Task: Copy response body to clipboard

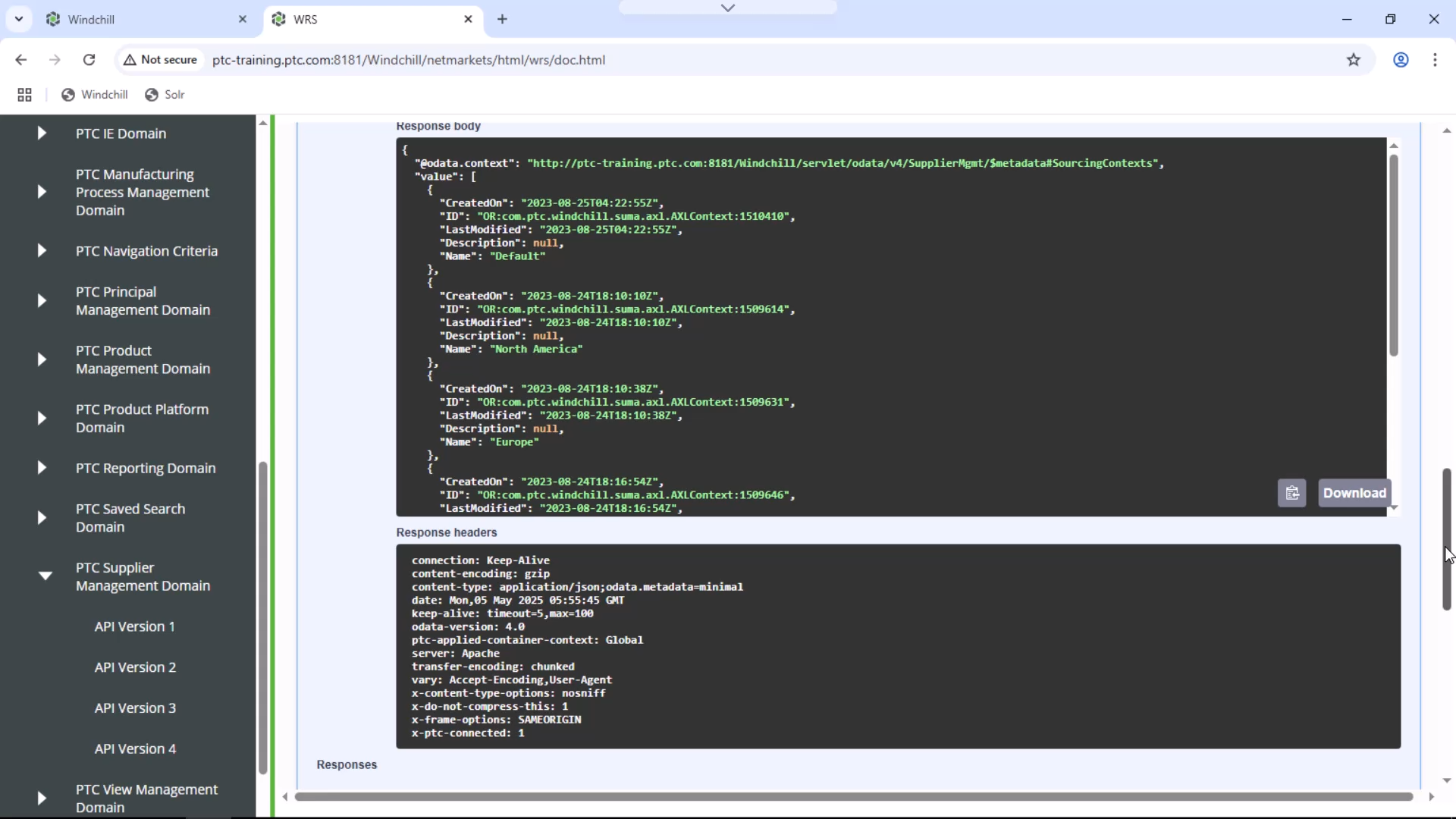Action: pyautogui.click(x=1293, y=493)
